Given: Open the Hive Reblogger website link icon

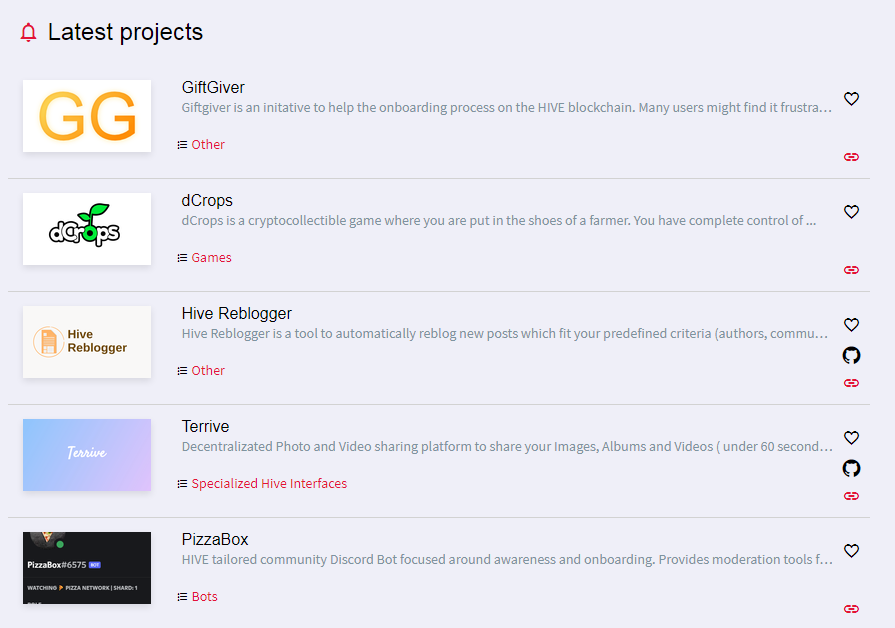Looking at the screenshot, I should (851, 383).
